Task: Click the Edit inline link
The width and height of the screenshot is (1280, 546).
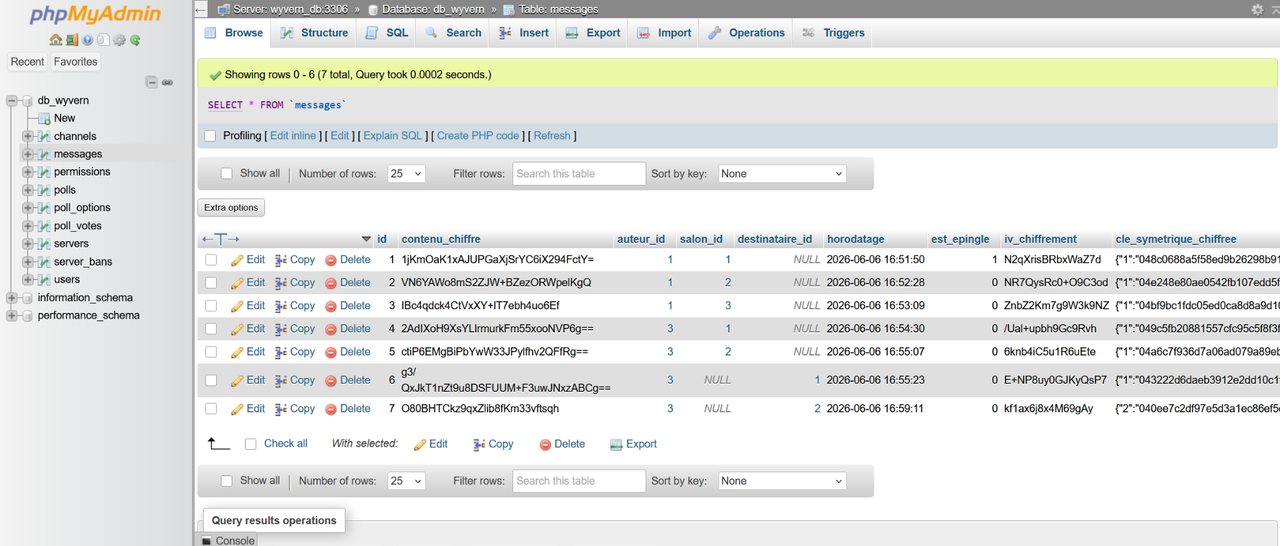Action: tap(293, 136)
